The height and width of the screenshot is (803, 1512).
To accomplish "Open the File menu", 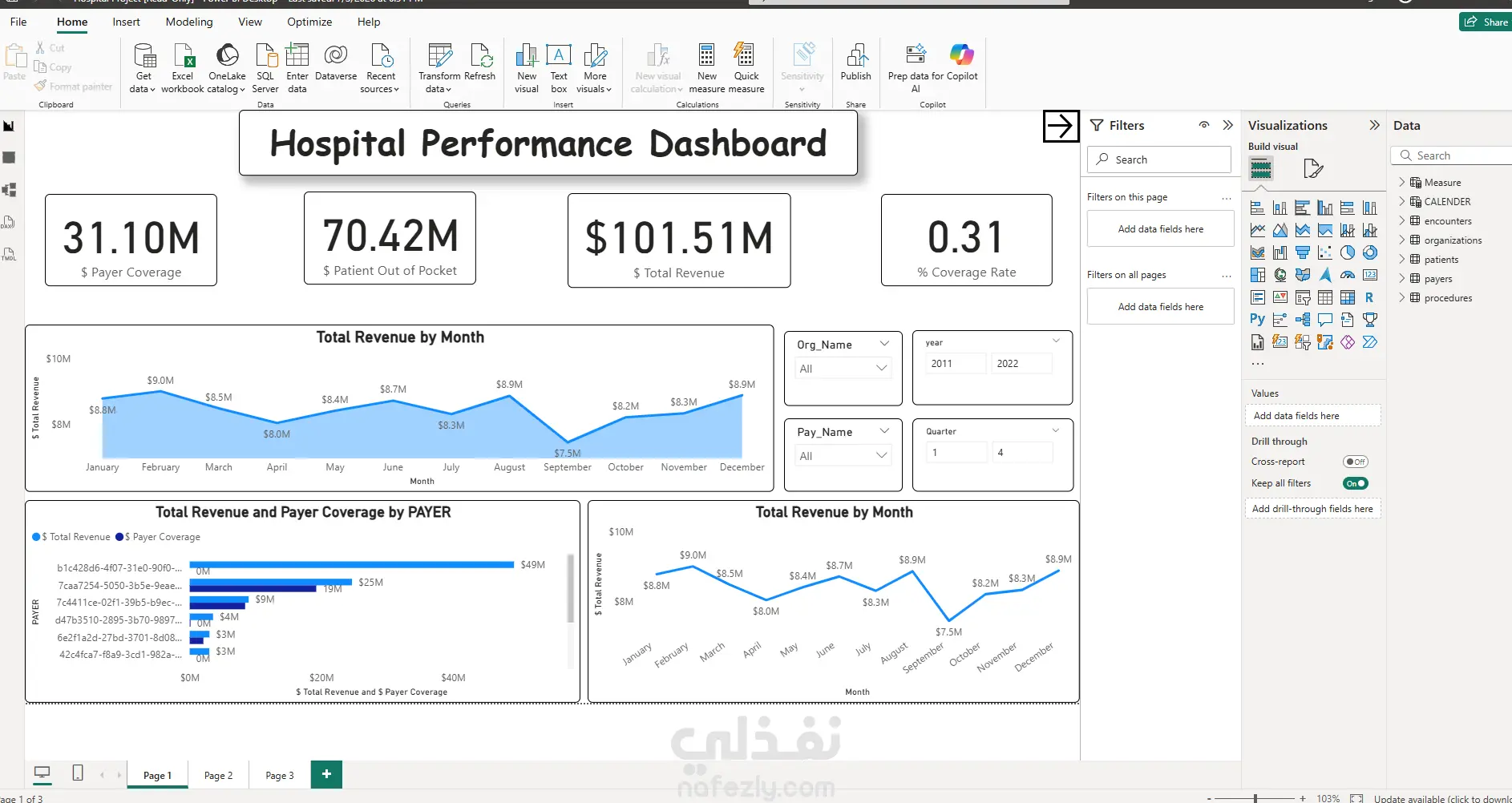I will 18,22.
